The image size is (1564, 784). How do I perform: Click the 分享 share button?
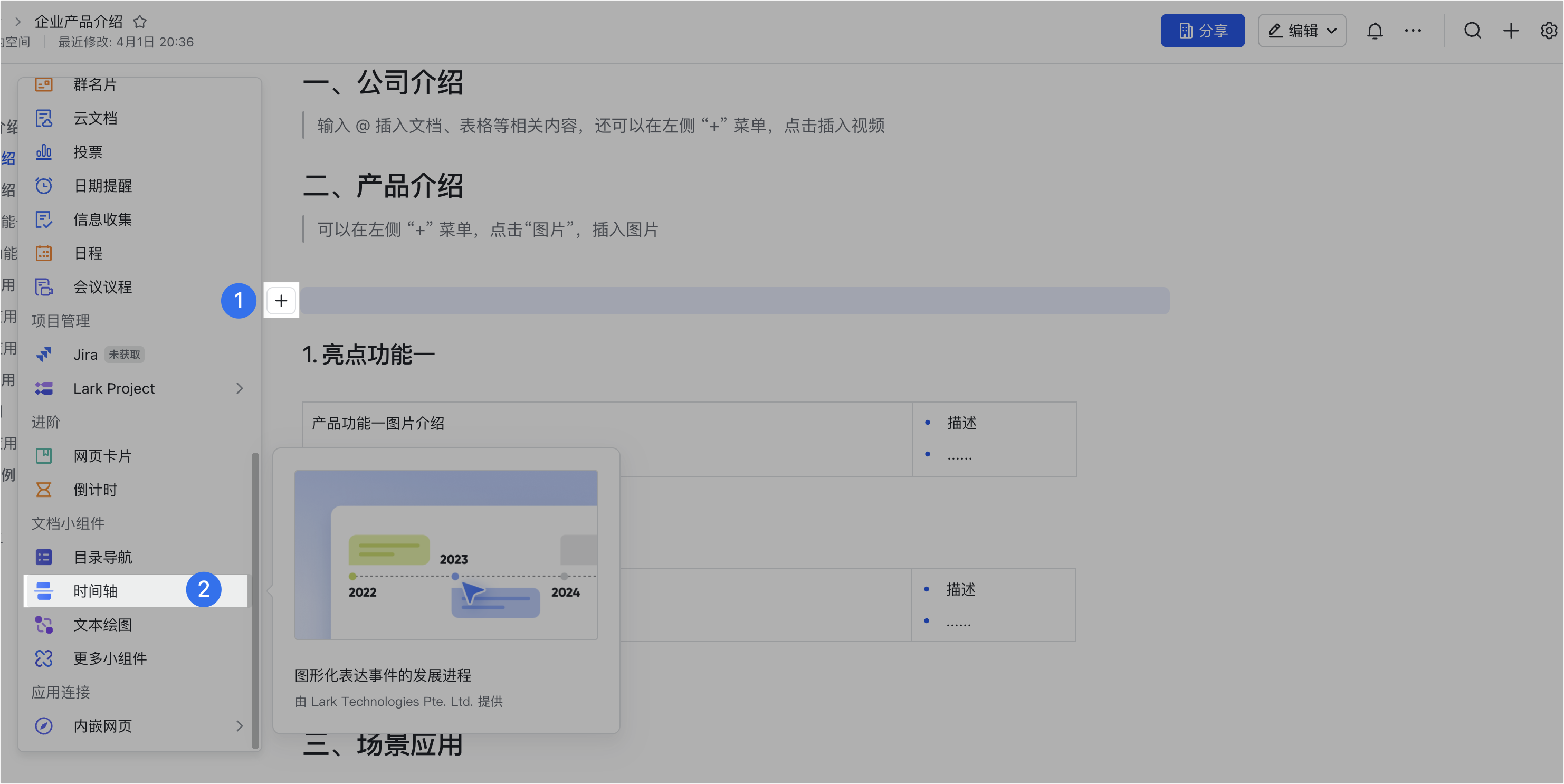click(1202, 31)
